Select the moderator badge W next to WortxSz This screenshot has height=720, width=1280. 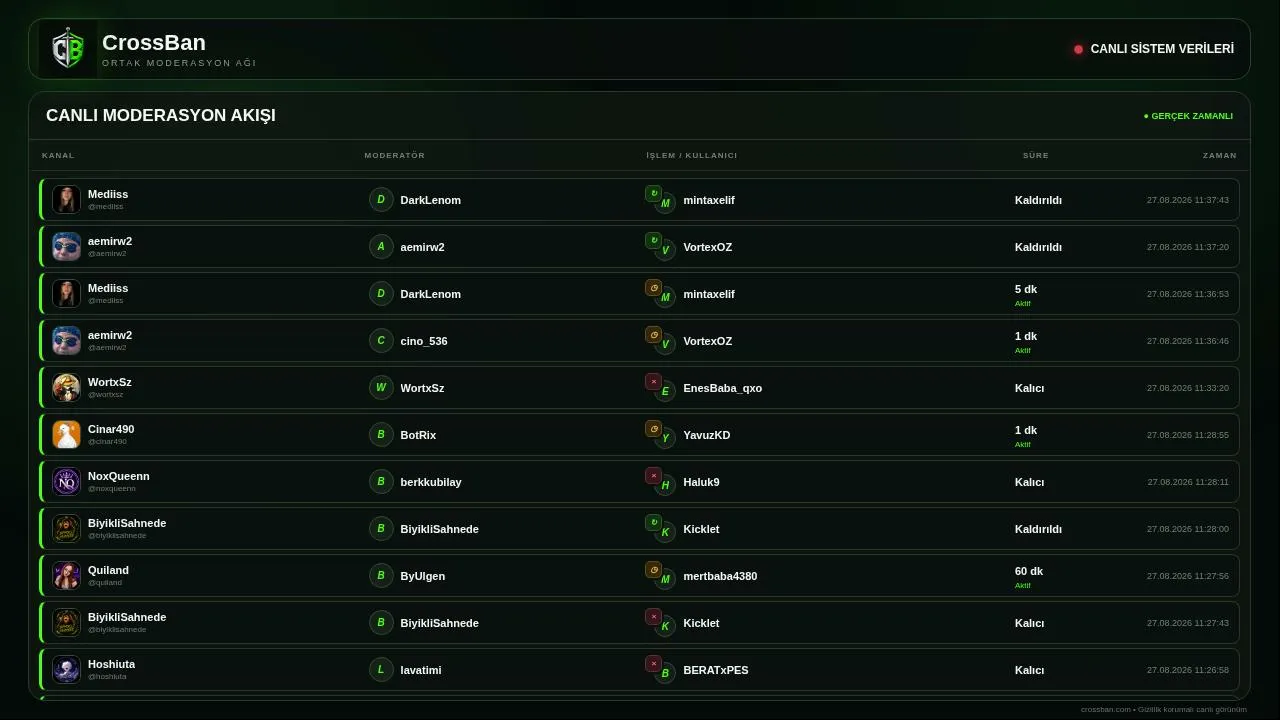[x=381, y=388]
